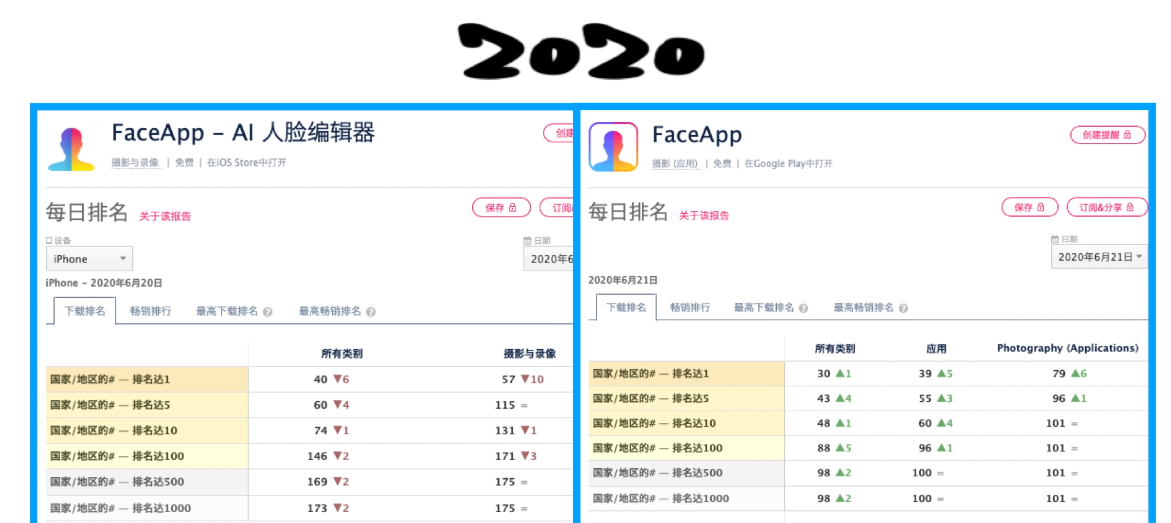This screenshot has height=523, width=1171.
Task: Open 关于该报告 link in iOS panel
Action: [165, 216]
